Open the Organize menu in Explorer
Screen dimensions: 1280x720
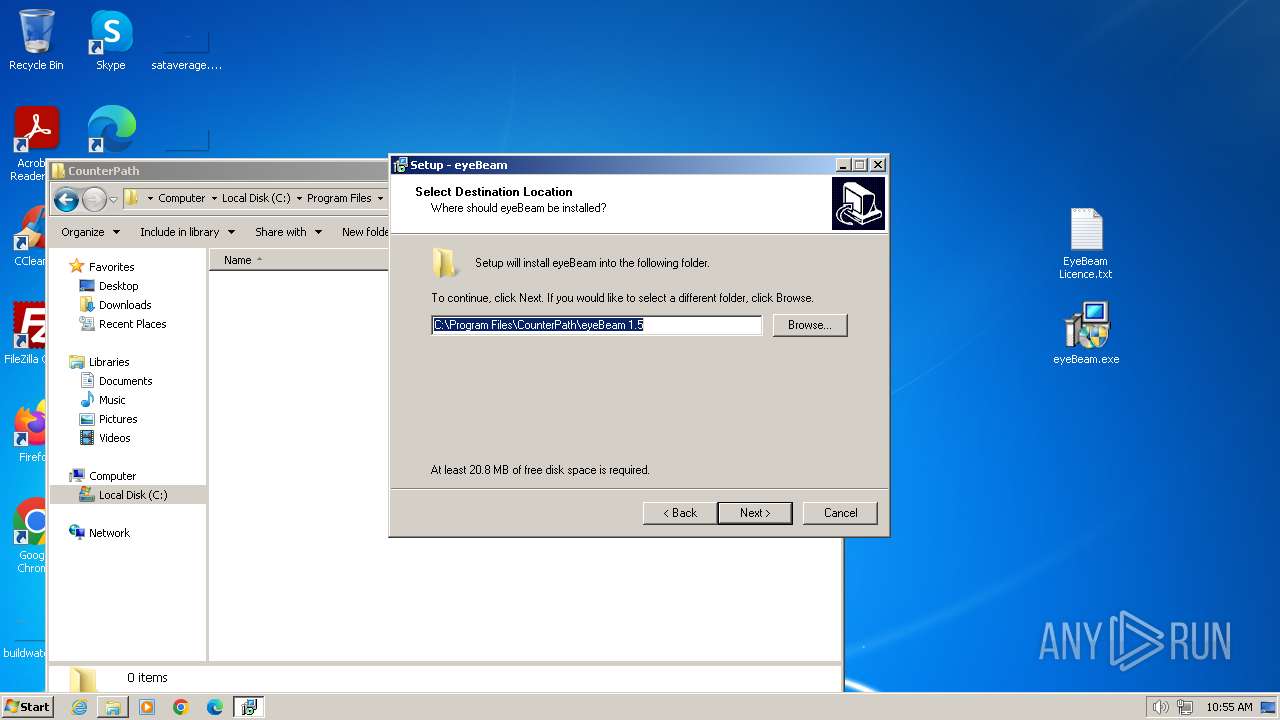(x=90, y=232)
